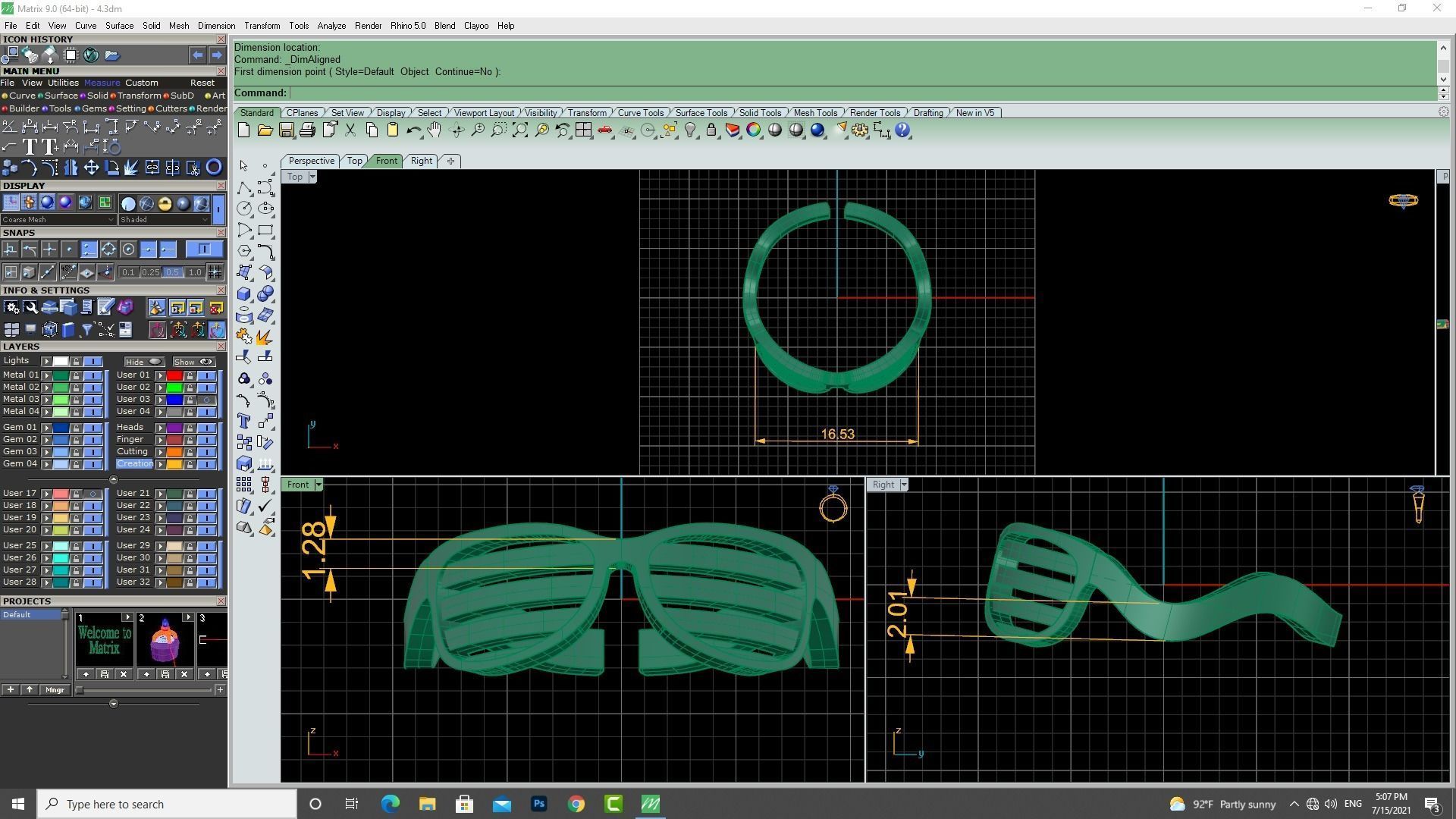Viewport: 1456px width, 819px height.
Task: Select the 0.1 snap increment
Action: click(128, 272)
